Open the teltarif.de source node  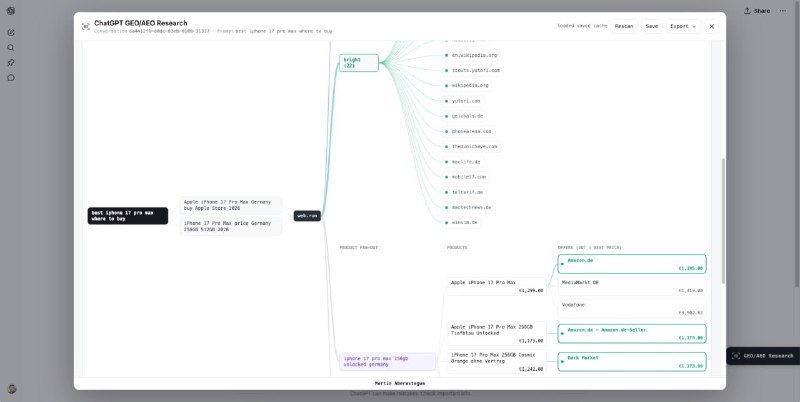coord(464,193)
